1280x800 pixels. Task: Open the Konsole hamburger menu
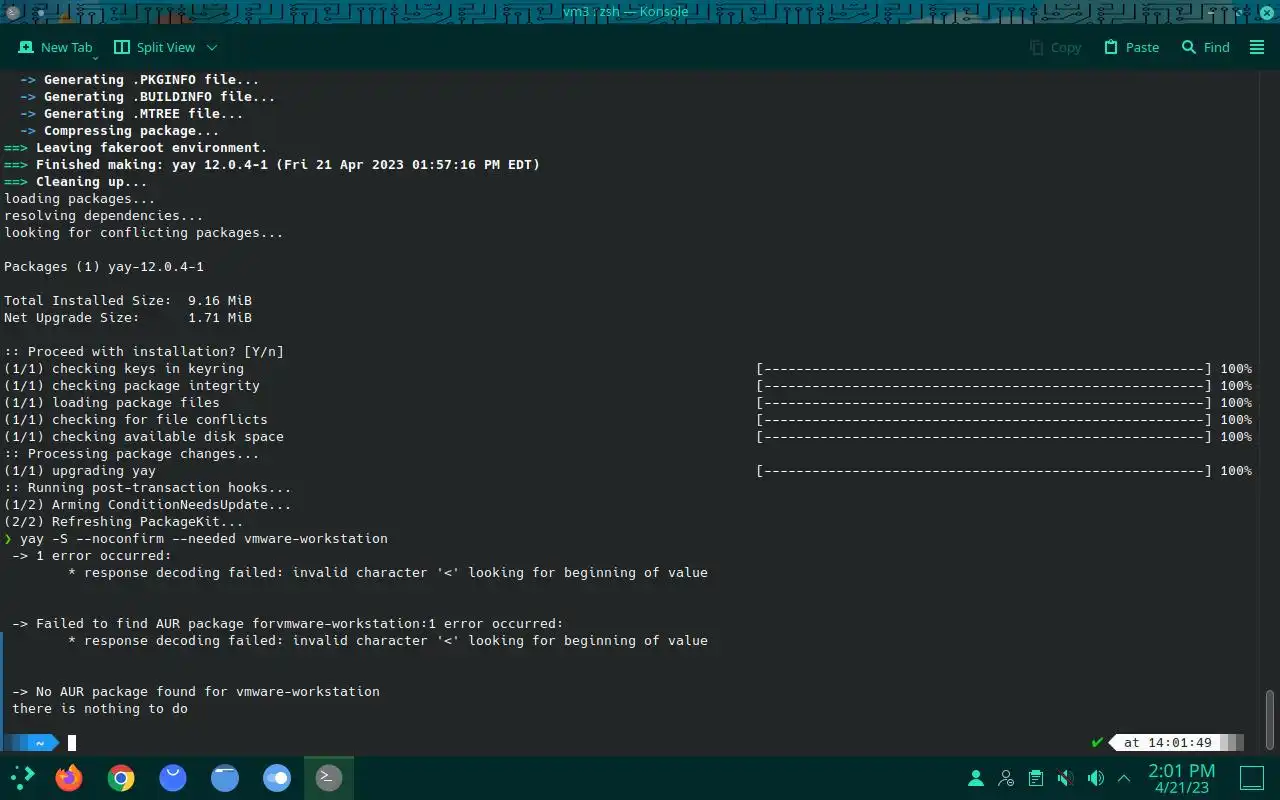pos(1257,47)
